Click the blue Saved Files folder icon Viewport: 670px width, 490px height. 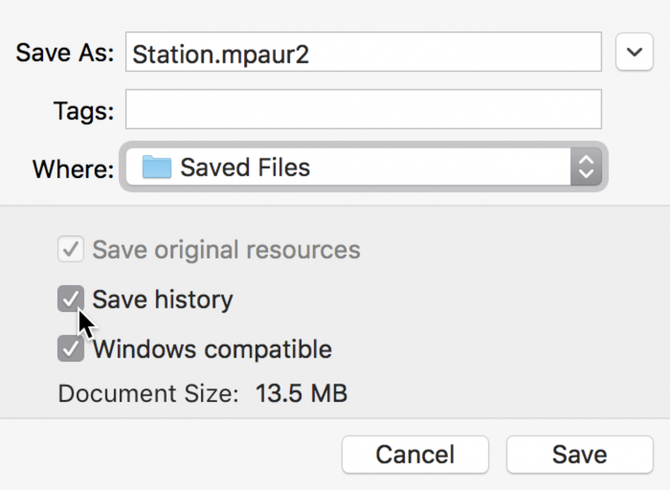coord(157,167)
